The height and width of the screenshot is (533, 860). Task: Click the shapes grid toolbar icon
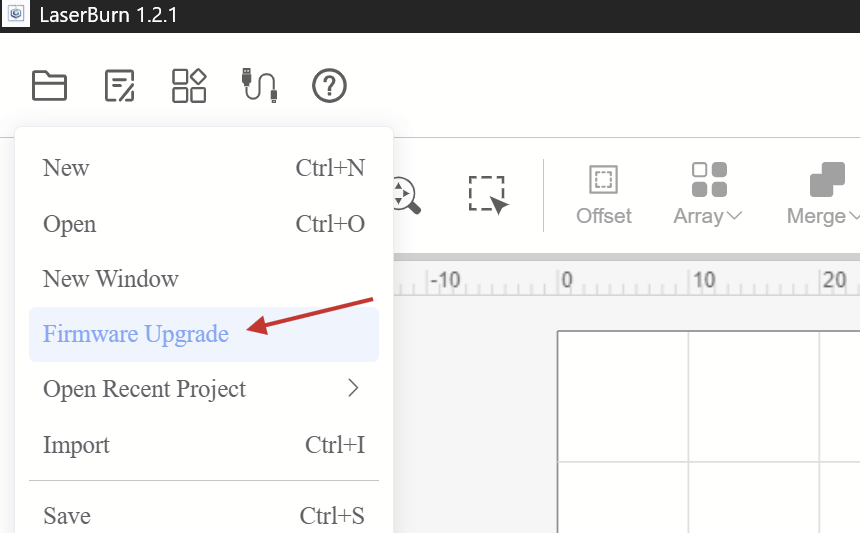(x=189, y=86)
